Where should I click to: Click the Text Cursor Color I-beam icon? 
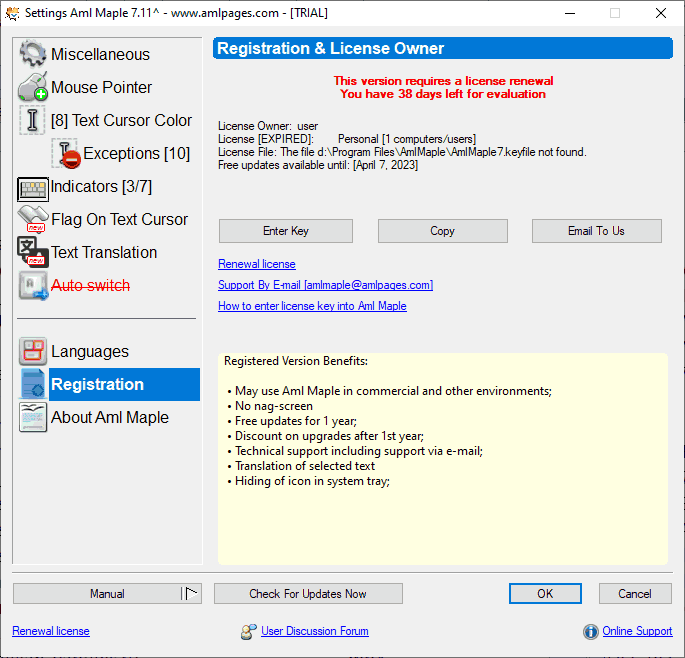(x=32, y=120)
